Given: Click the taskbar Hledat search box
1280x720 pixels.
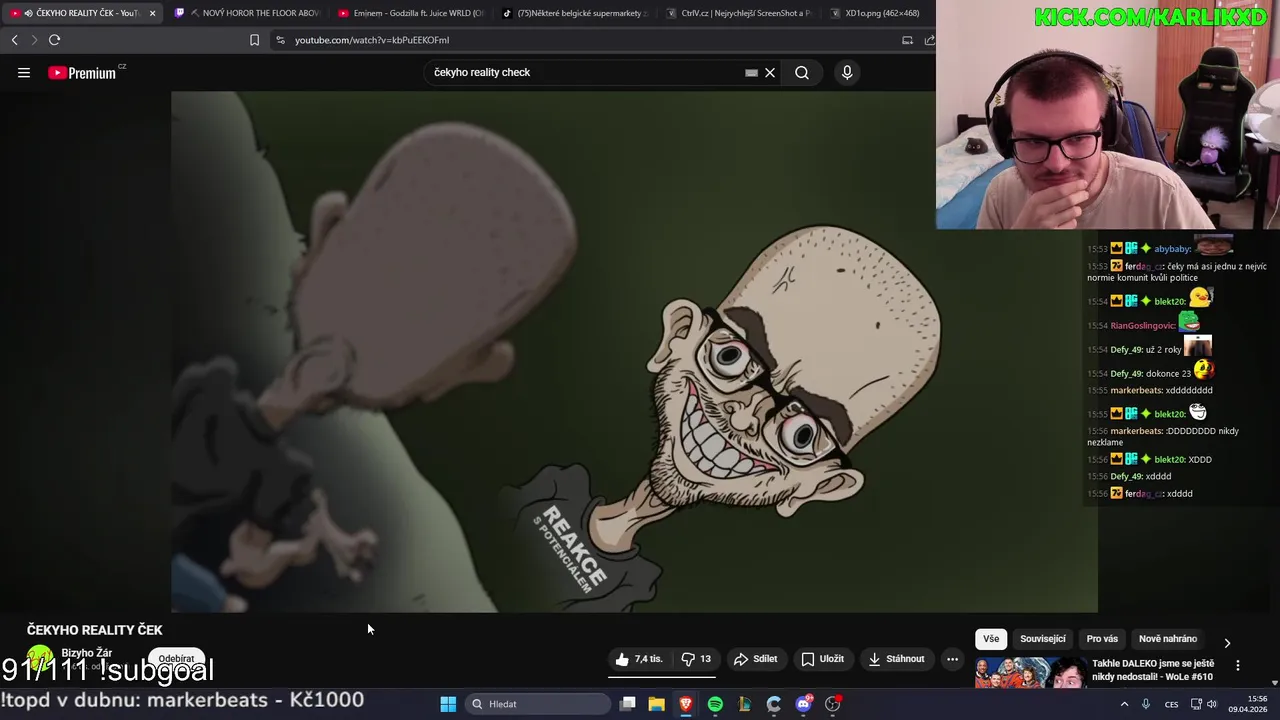Looking at the screenshot, I should pyautogui.click(x=538, y=704).
